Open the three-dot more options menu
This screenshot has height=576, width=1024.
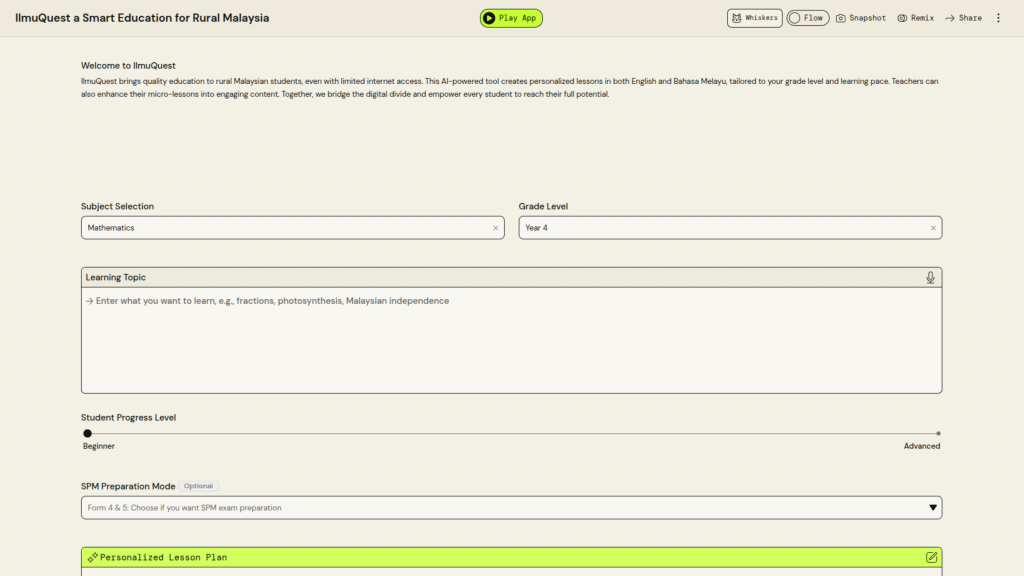(997, 18)
